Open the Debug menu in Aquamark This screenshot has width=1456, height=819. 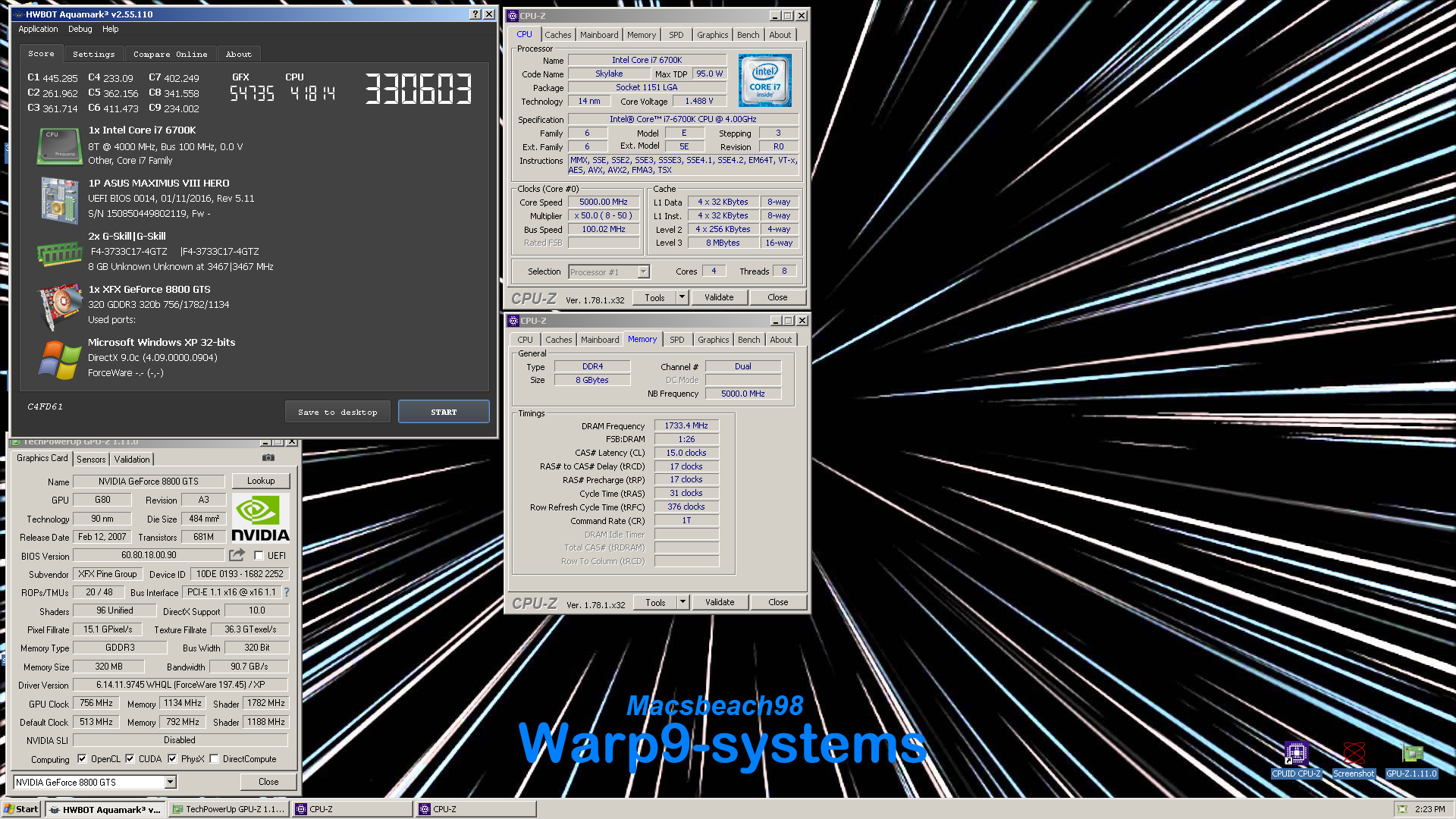(x=80, y=29)
